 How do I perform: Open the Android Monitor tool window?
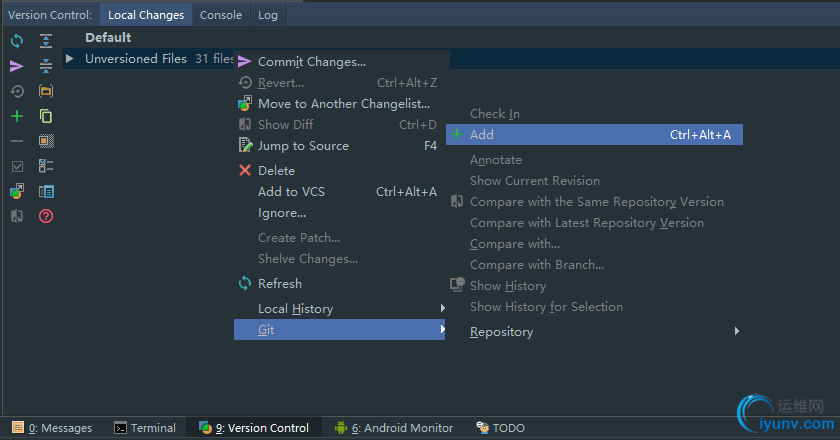[394, 428]
